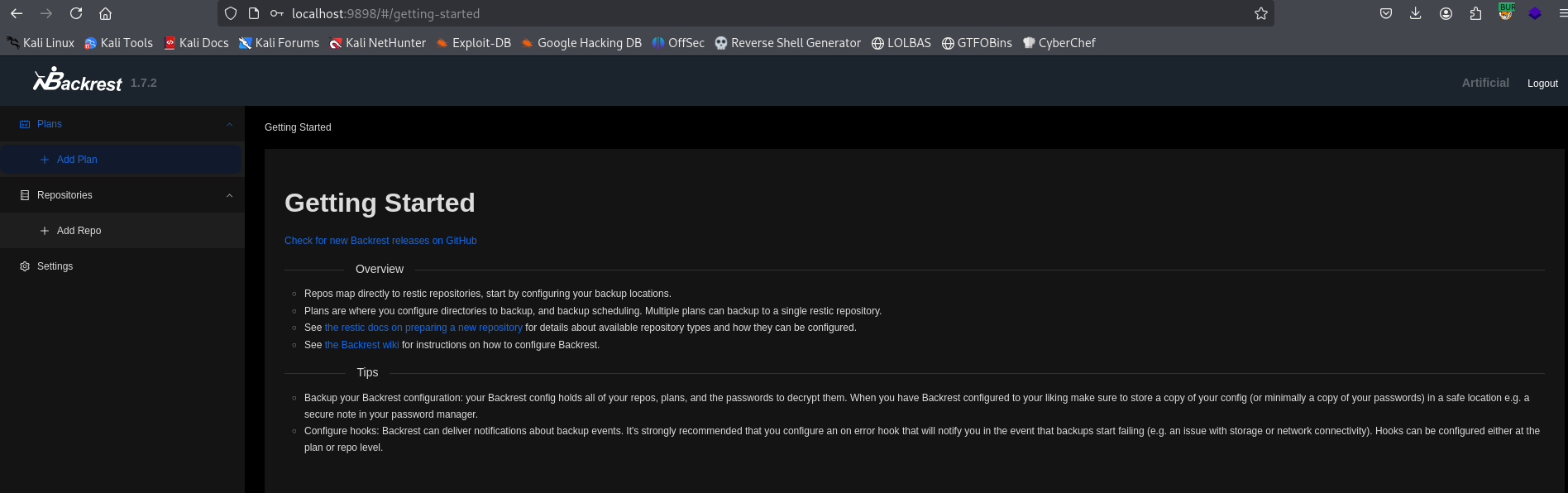Go to the browser home page icon
This screenshot has width=1568, height=493.
(x=105, y=13)
